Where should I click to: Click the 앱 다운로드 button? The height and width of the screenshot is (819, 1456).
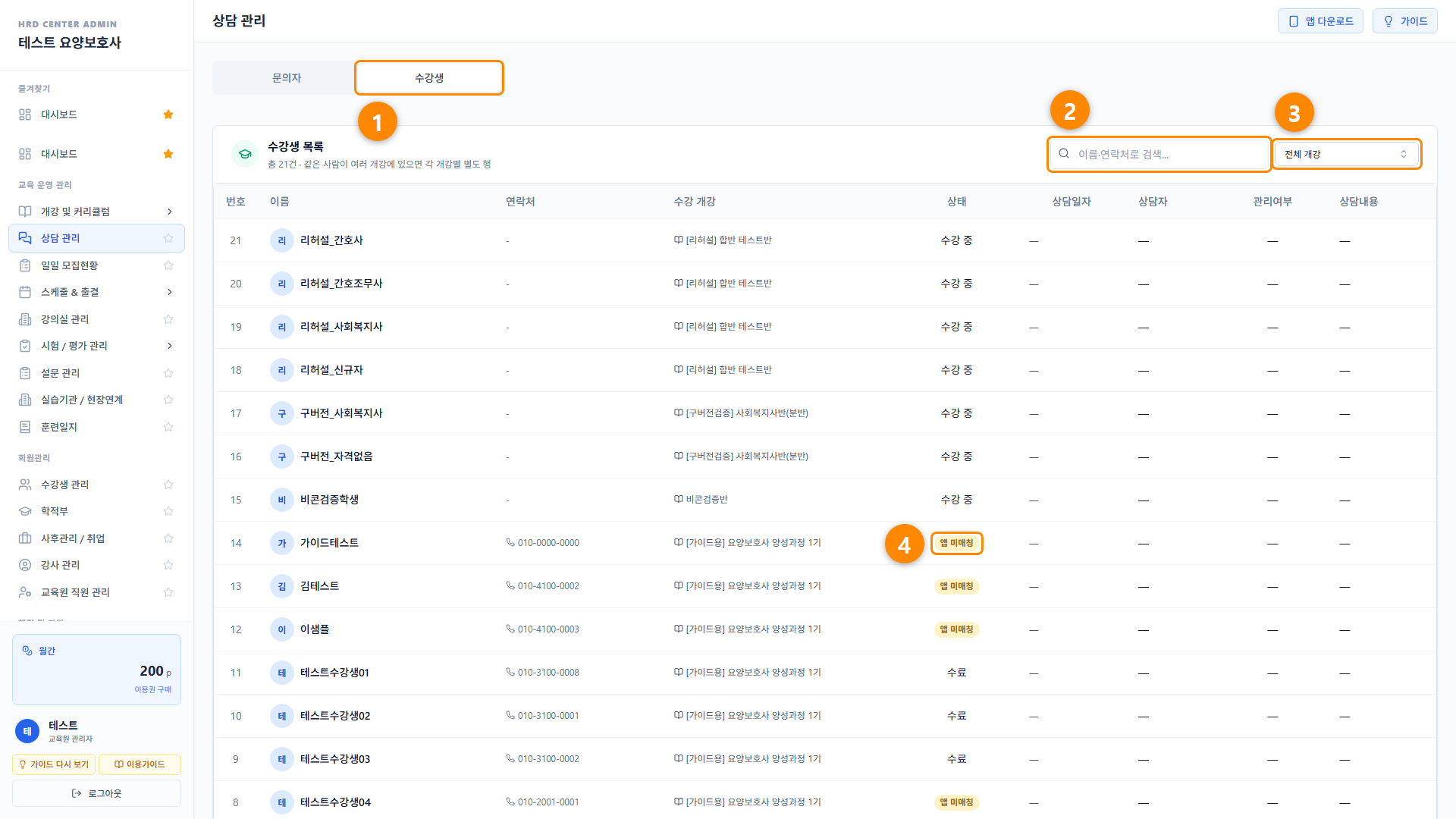coord(1320,21)
